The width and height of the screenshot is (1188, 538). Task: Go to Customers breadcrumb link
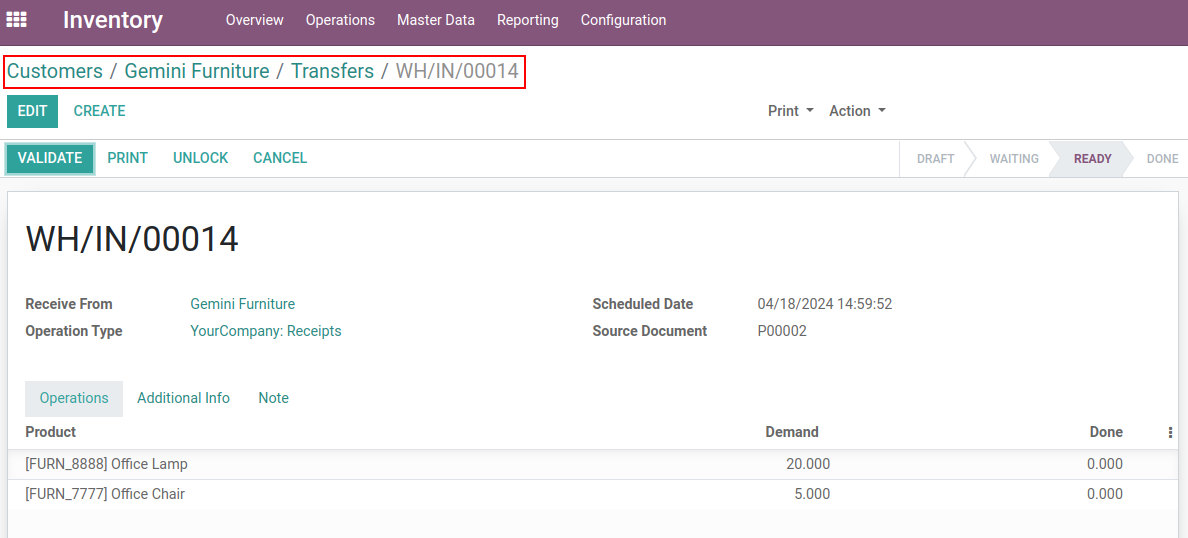[x=55, y=71]
